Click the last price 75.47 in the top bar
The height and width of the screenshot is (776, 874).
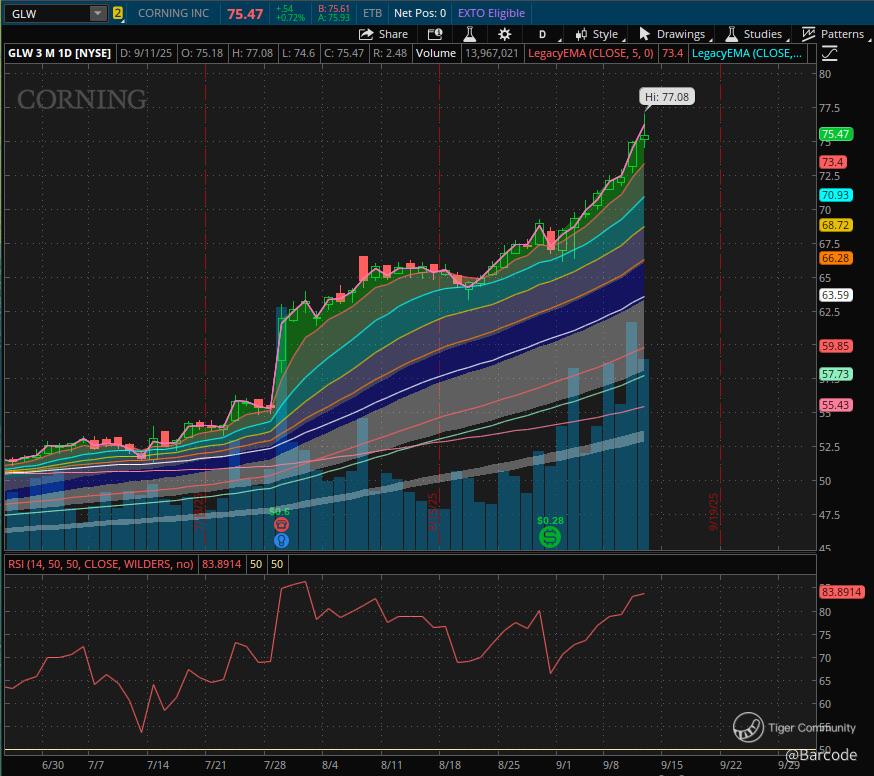245,14
